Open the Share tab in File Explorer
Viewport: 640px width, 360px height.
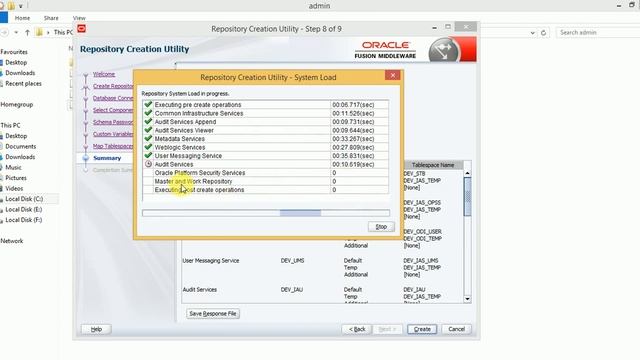pos(51,18)
